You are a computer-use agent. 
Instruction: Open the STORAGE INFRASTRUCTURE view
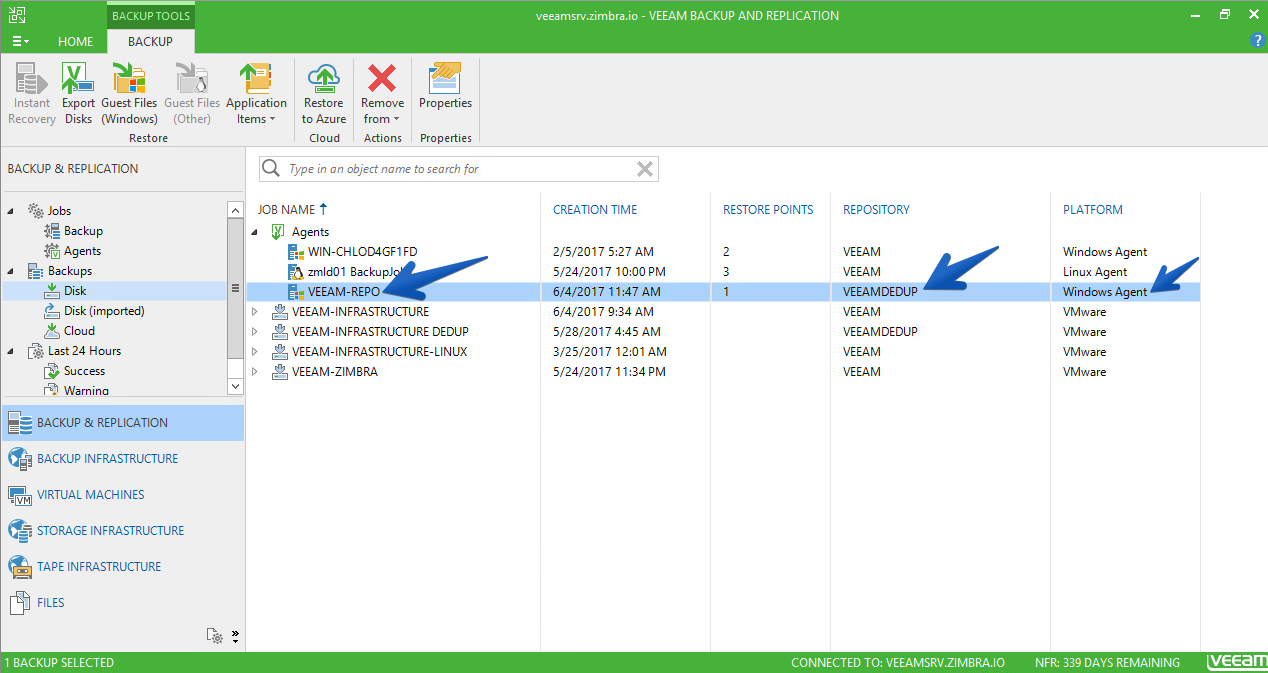[x=122, y=531]
